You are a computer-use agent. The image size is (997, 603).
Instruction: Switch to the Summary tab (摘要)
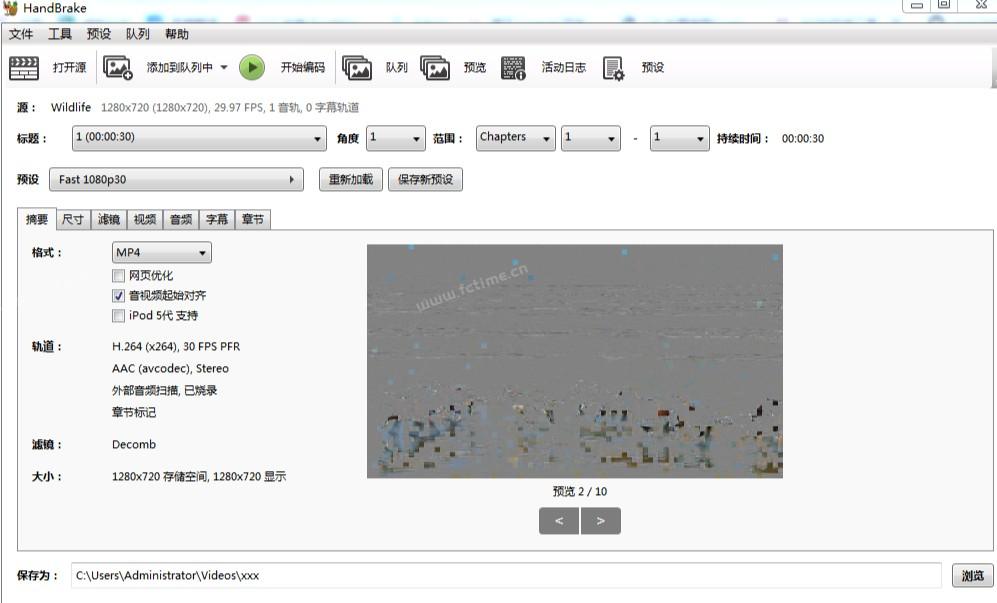(x=37, y=219)
